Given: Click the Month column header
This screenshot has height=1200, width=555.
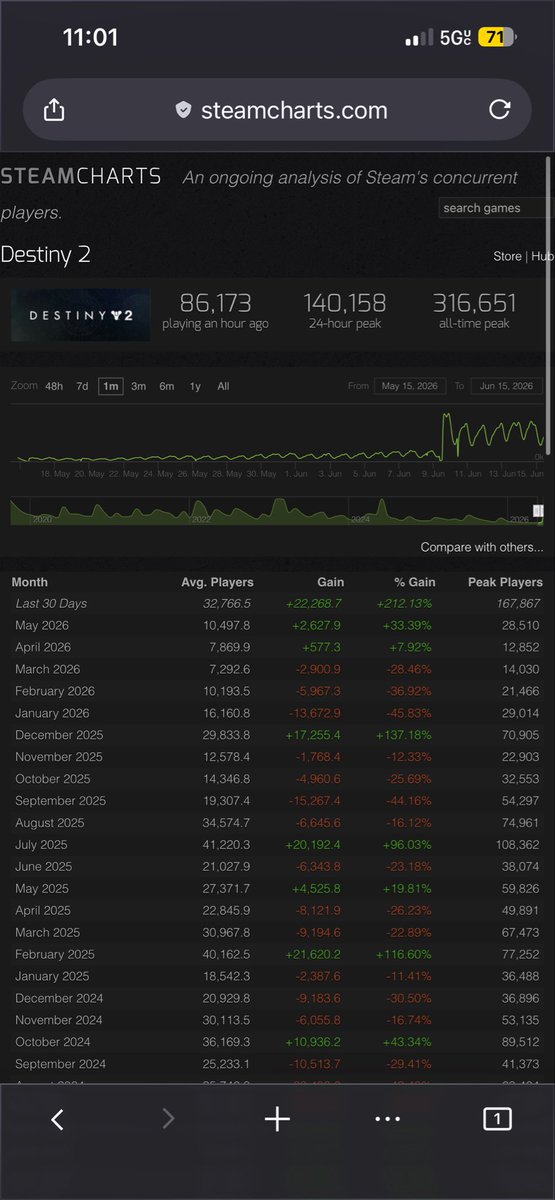Looking at the screenshot, I should (x=29, y=582).
